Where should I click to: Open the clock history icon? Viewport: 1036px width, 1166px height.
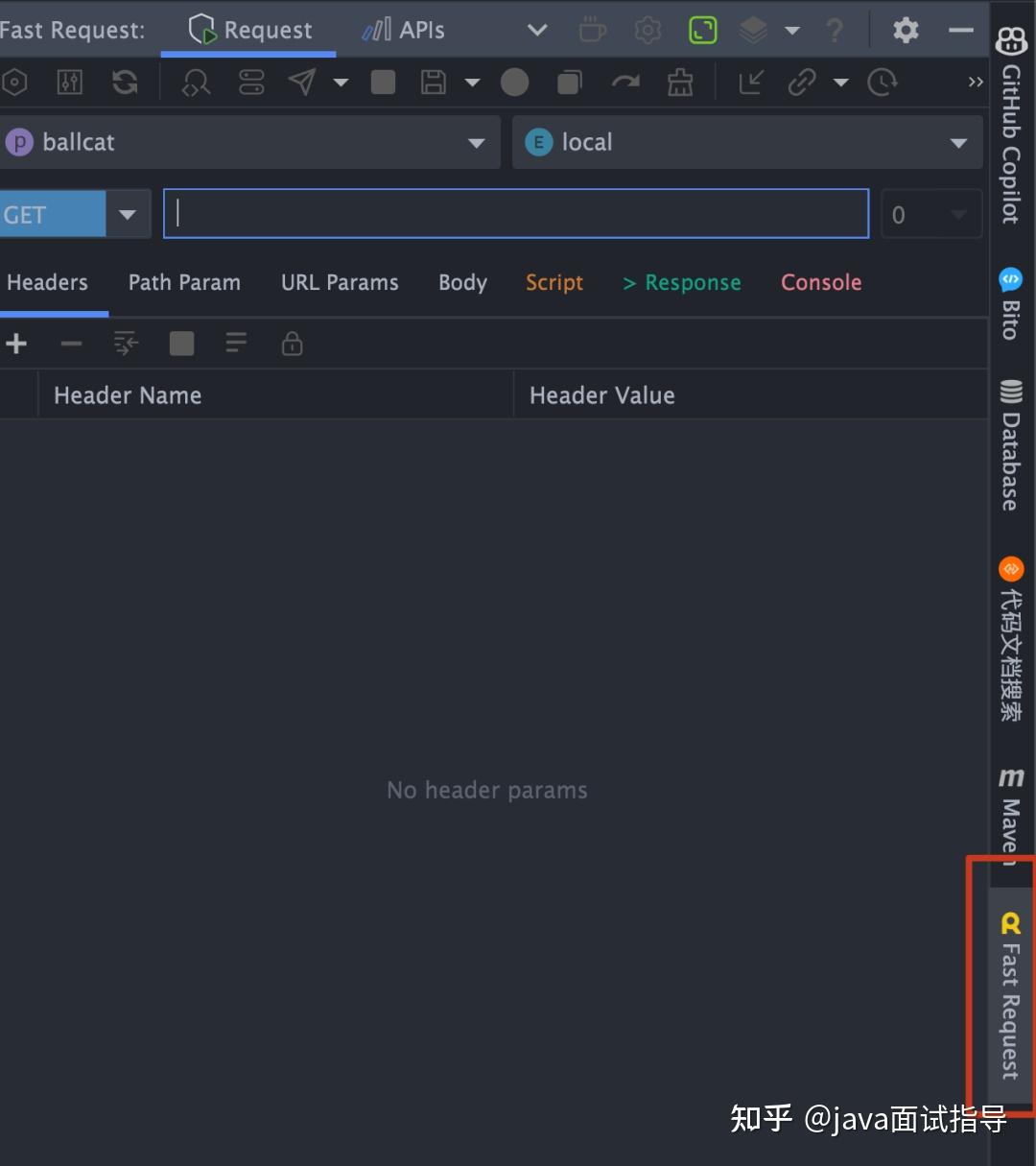[x=882, y=83]
